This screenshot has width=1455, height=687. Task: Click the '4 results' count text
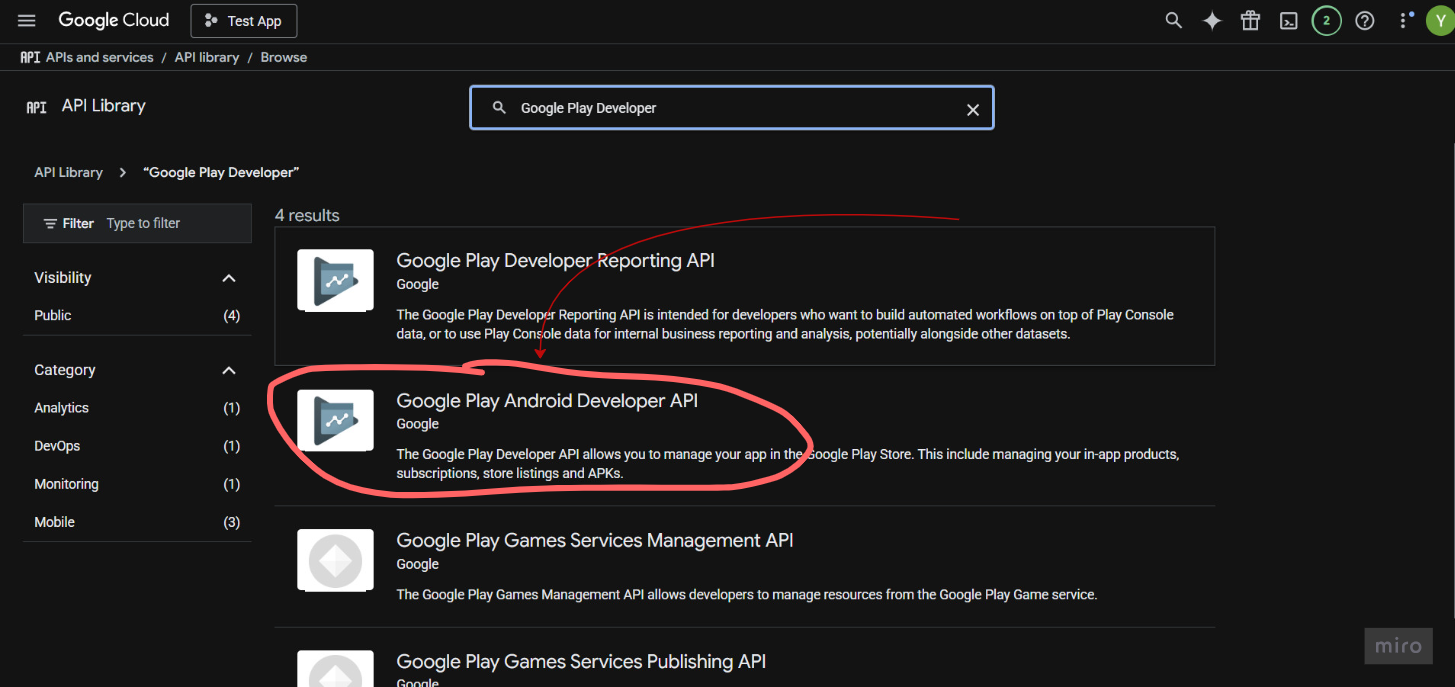(x=307, y=215)
